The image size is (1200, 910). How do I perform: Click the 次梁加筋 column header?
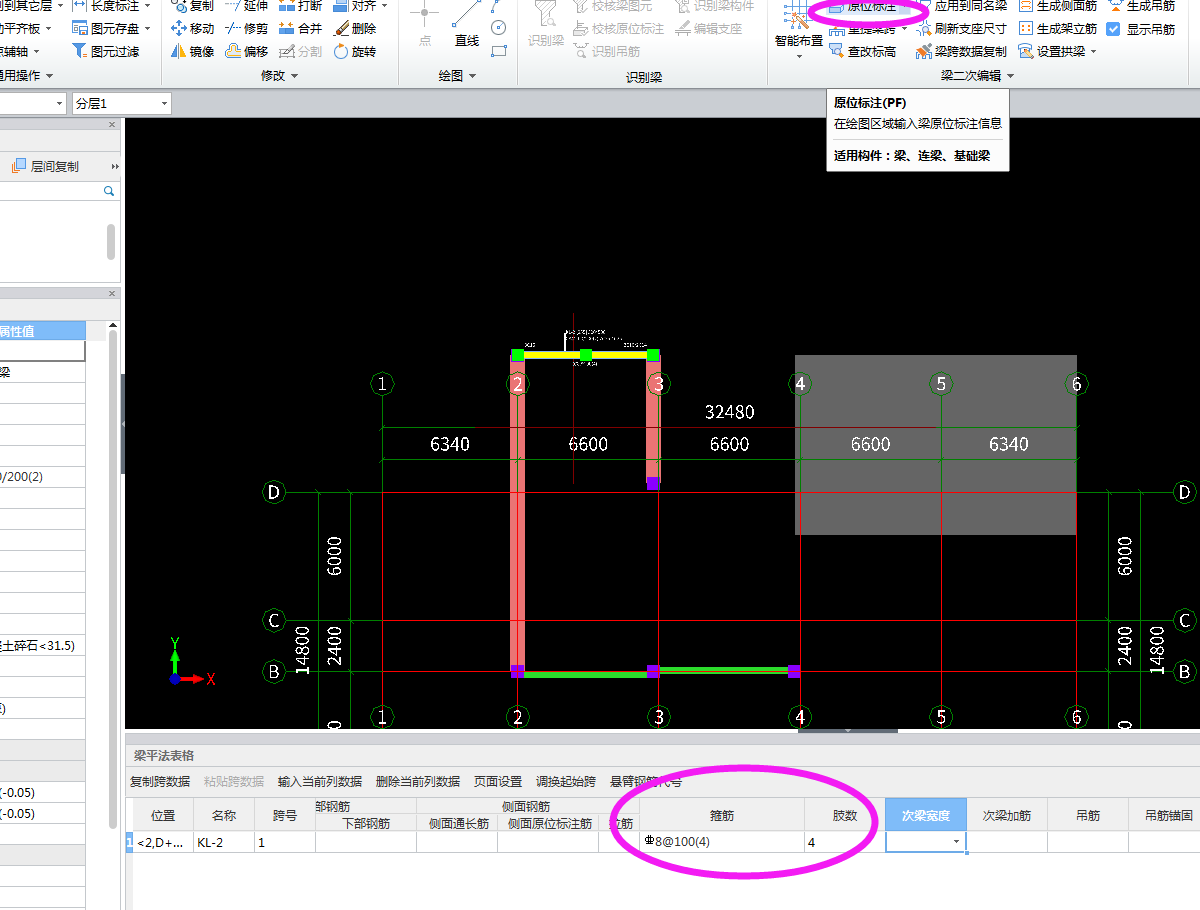point(1007,815)
